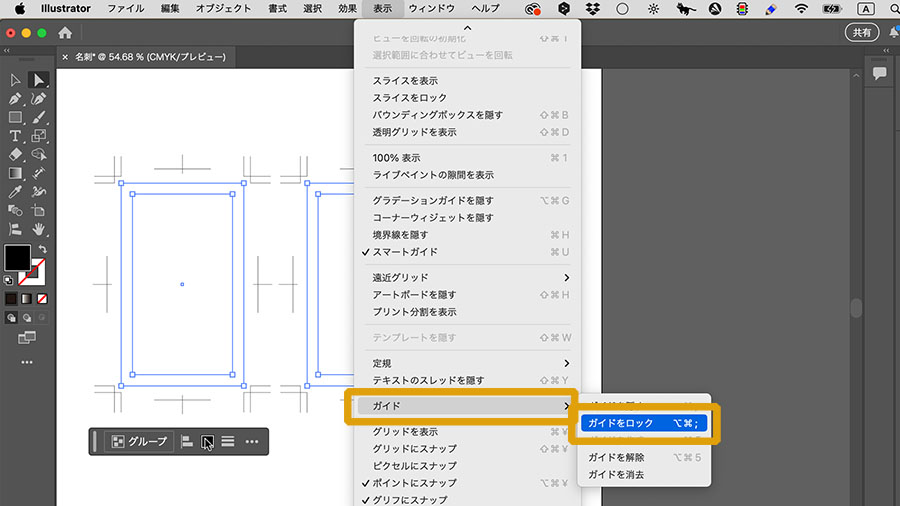Swap fill and stroke colors
900x506 pixels.
click(42, 249)
